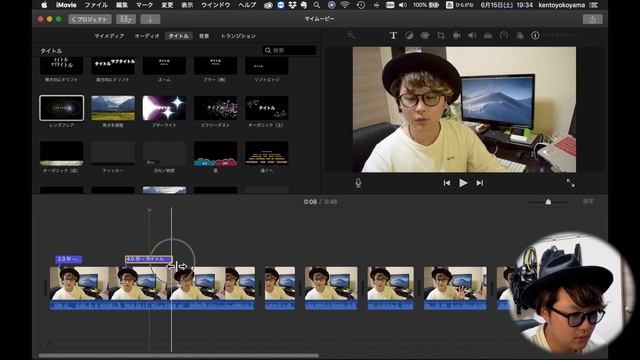Select the 焦点を調整 title thumbnail
The width and height of the screenshot is (640, 360).
113,108
